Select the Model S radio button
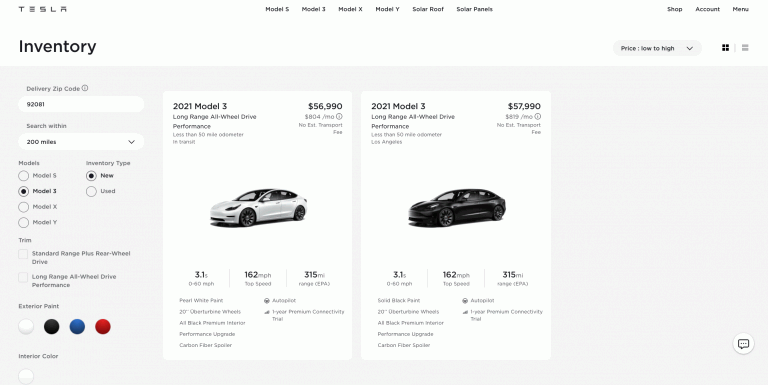The height and width of the screenshot is (385, 768). [x=24, y=175]
